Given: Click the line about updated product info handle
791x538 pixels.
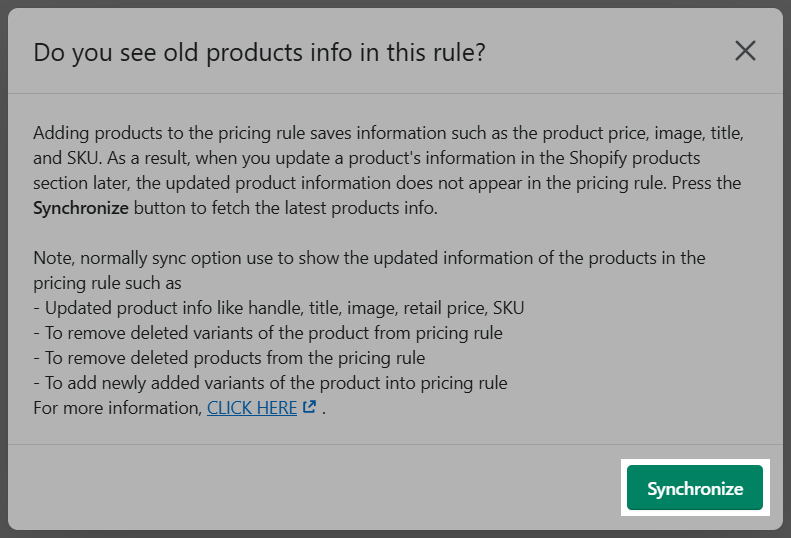Looking at the screenshot, I should [x=278, y=308].
